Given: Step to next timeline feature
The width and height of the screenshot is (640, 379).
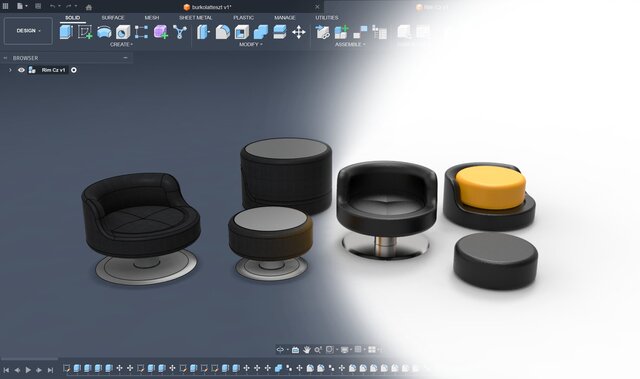Looking at the screenshot, I should (x=39, y=370).
